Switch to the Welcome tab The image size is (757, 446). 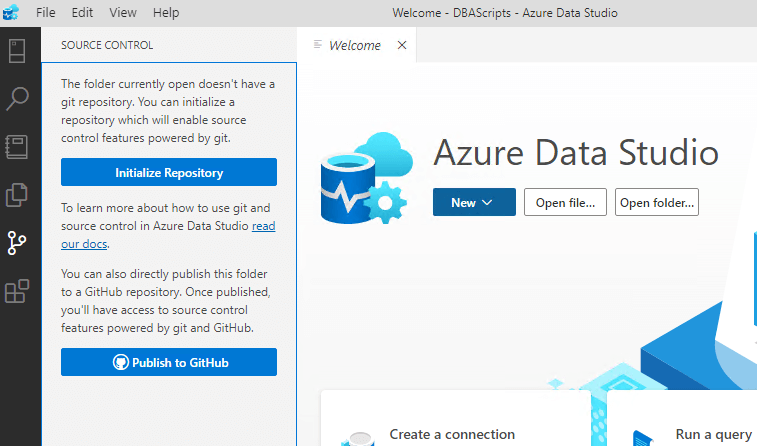354,45
